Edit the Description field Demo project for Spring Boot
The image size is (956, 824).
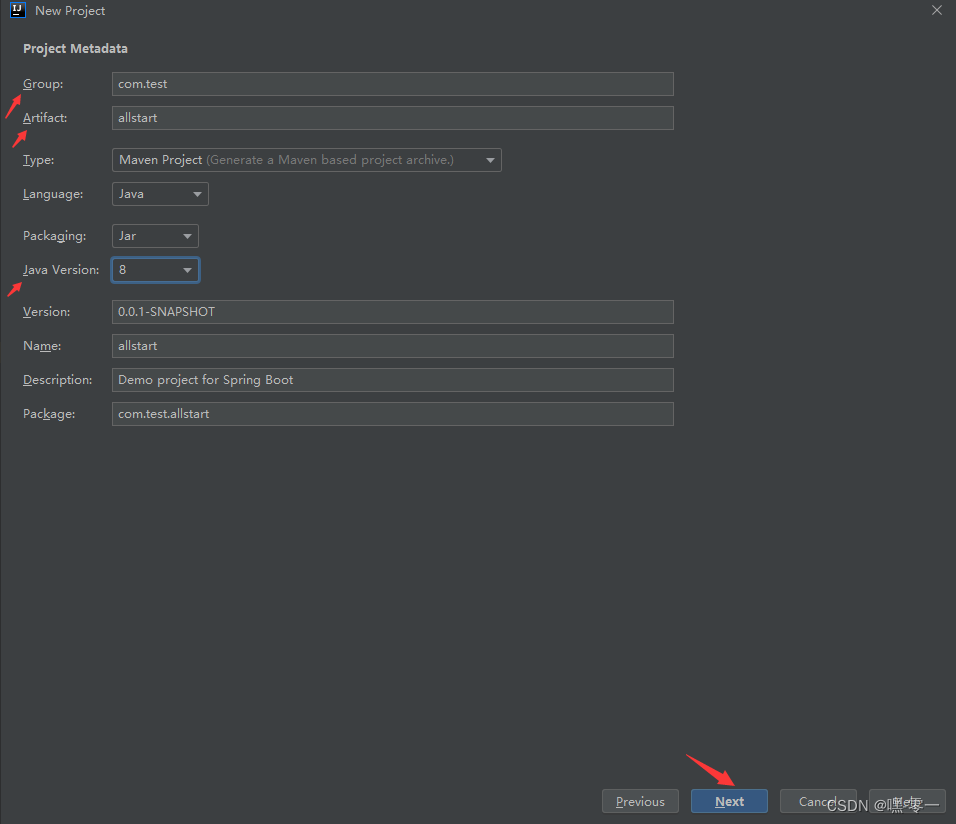[x=393, y=380]
